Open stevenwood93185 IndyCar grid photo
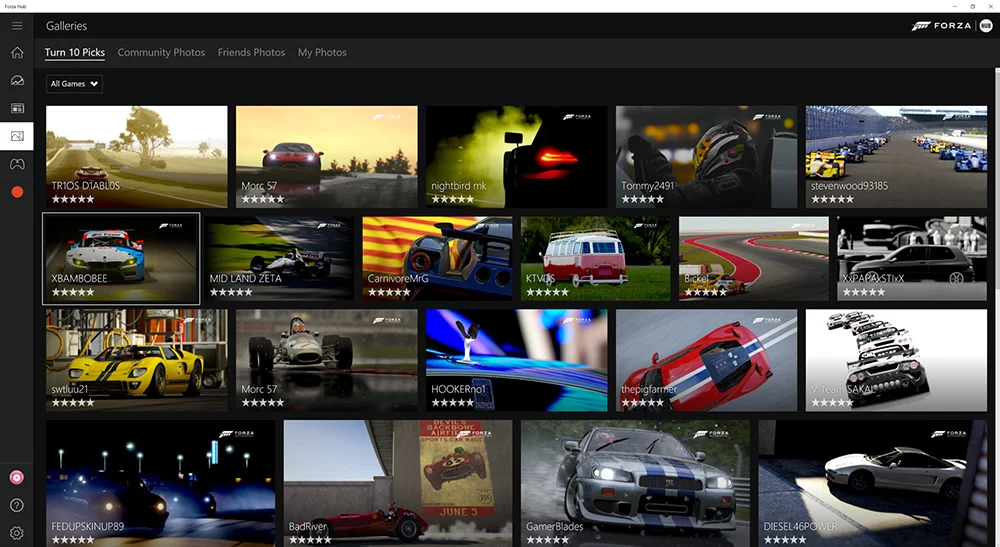The image size is (1000, 547). click(896, 157)
